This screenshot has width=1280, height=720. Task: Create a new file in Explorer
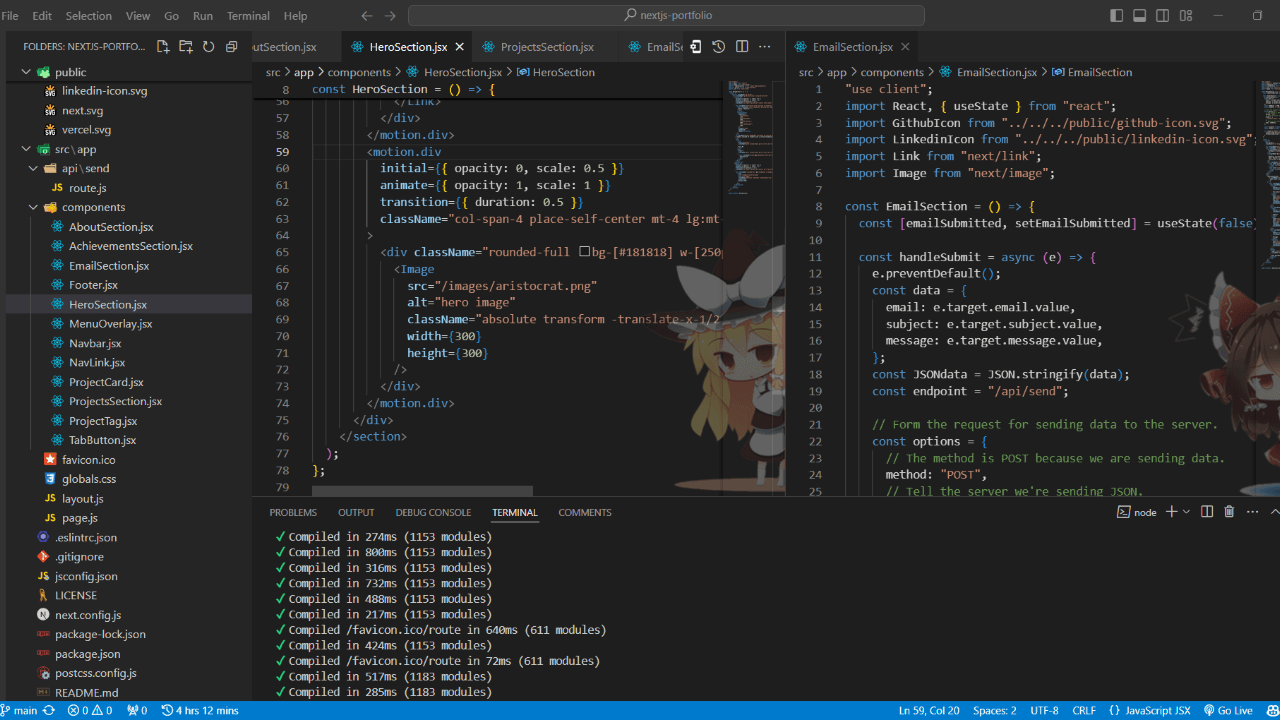tap(164, 47)
